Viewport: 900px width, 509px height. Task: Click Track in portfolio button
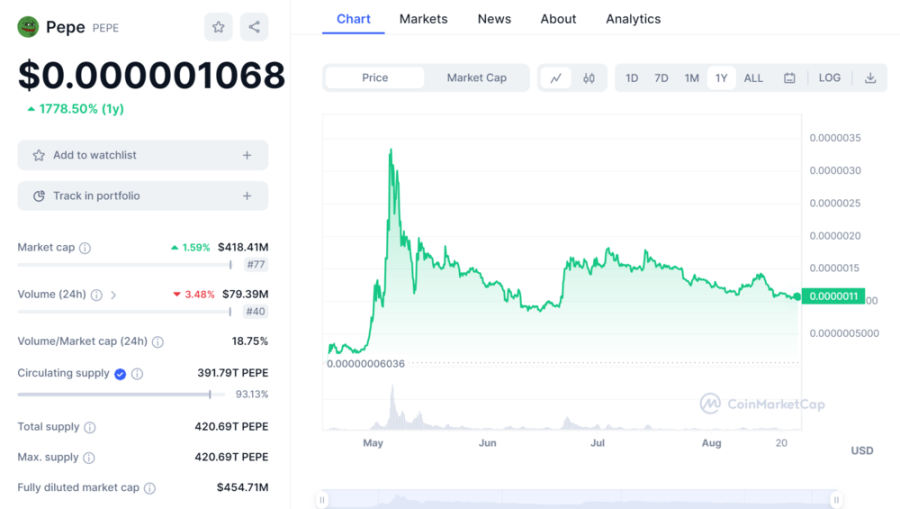tap(143, 196)
